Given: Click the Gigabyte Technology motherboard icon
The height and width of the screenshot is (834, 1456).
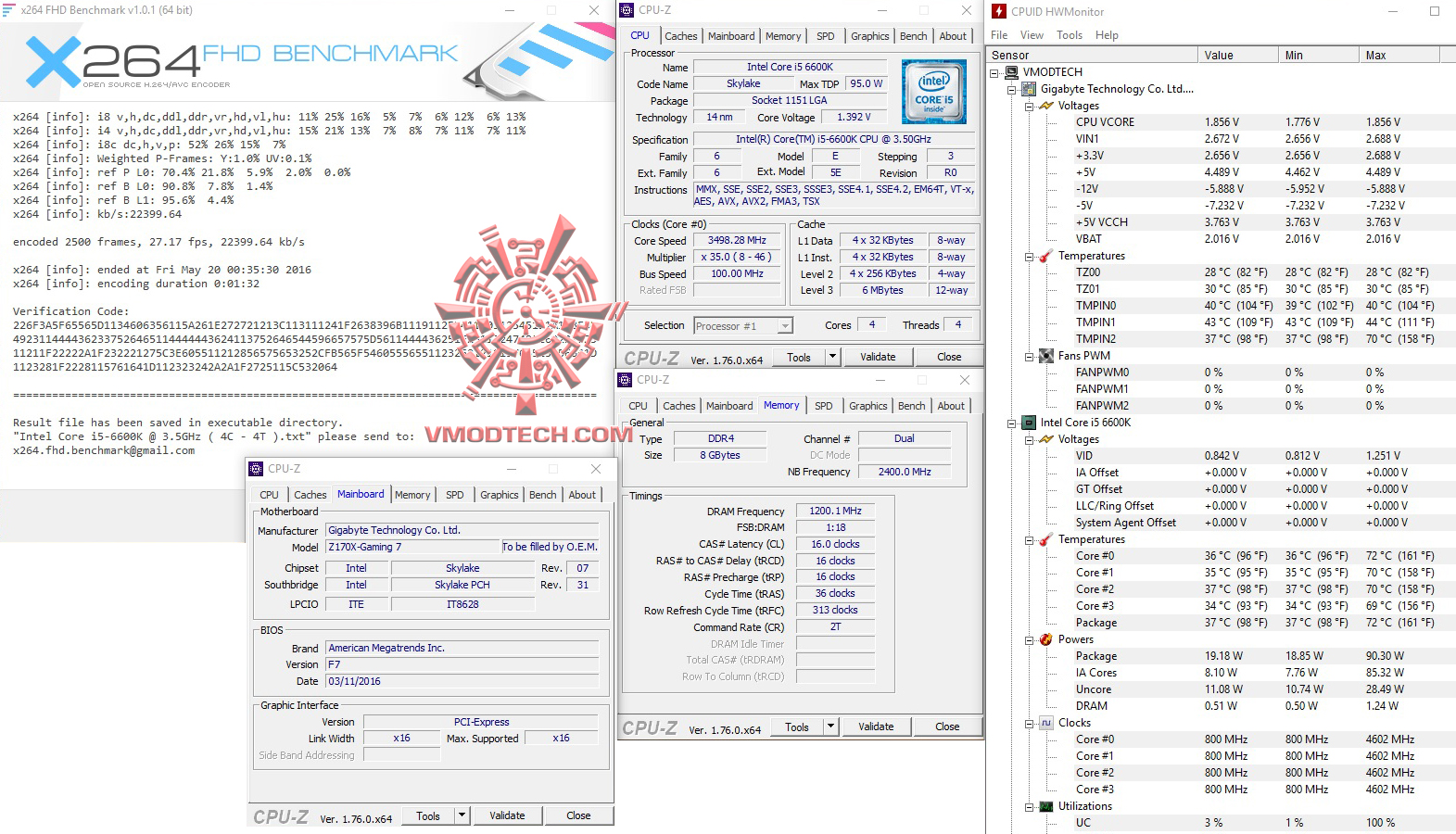Looking at the screenshot, I should pos(1029,89).
